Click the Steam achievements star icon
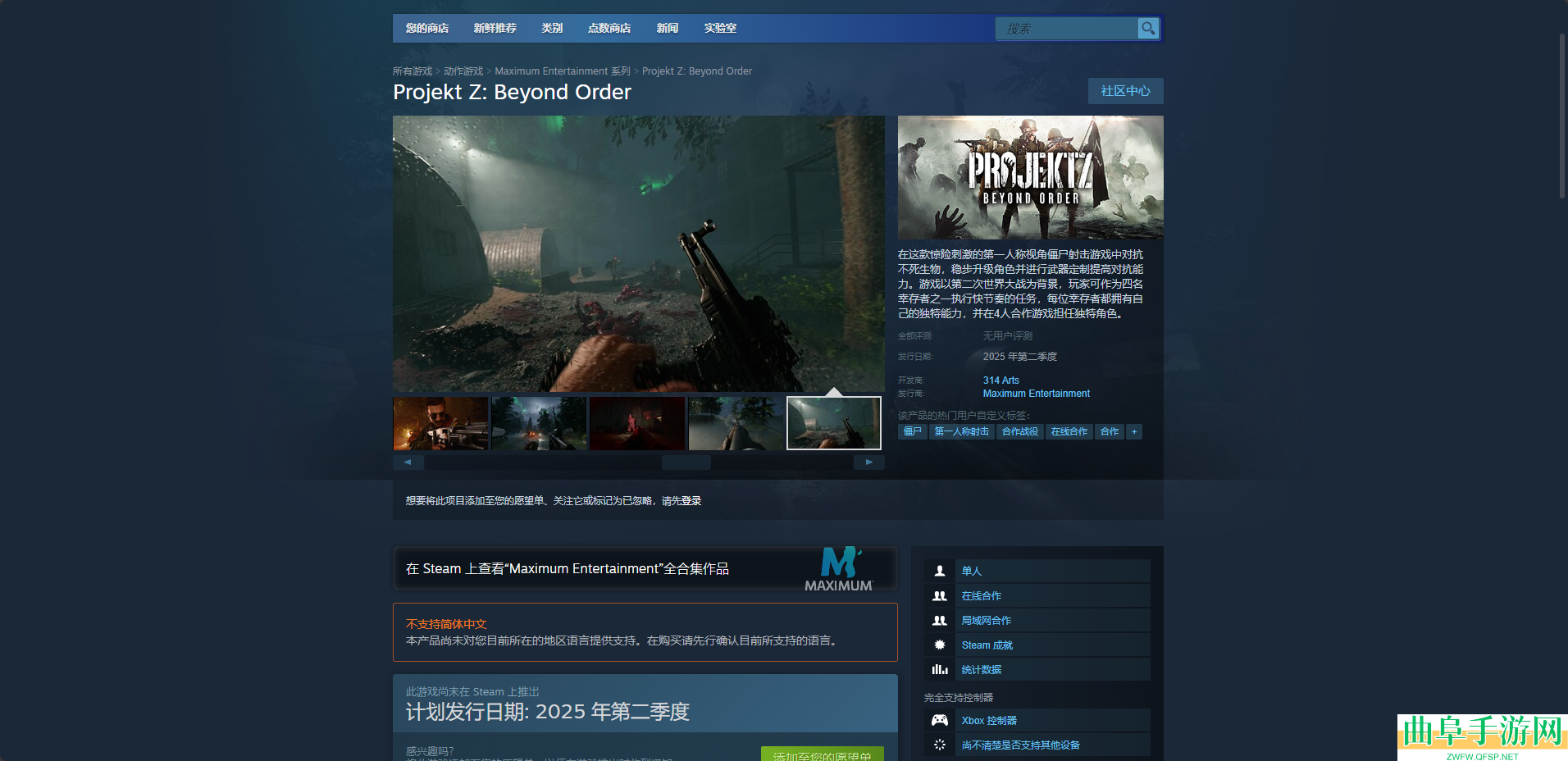This screenshot has width=1568, height=761. [x=940, y=645]
